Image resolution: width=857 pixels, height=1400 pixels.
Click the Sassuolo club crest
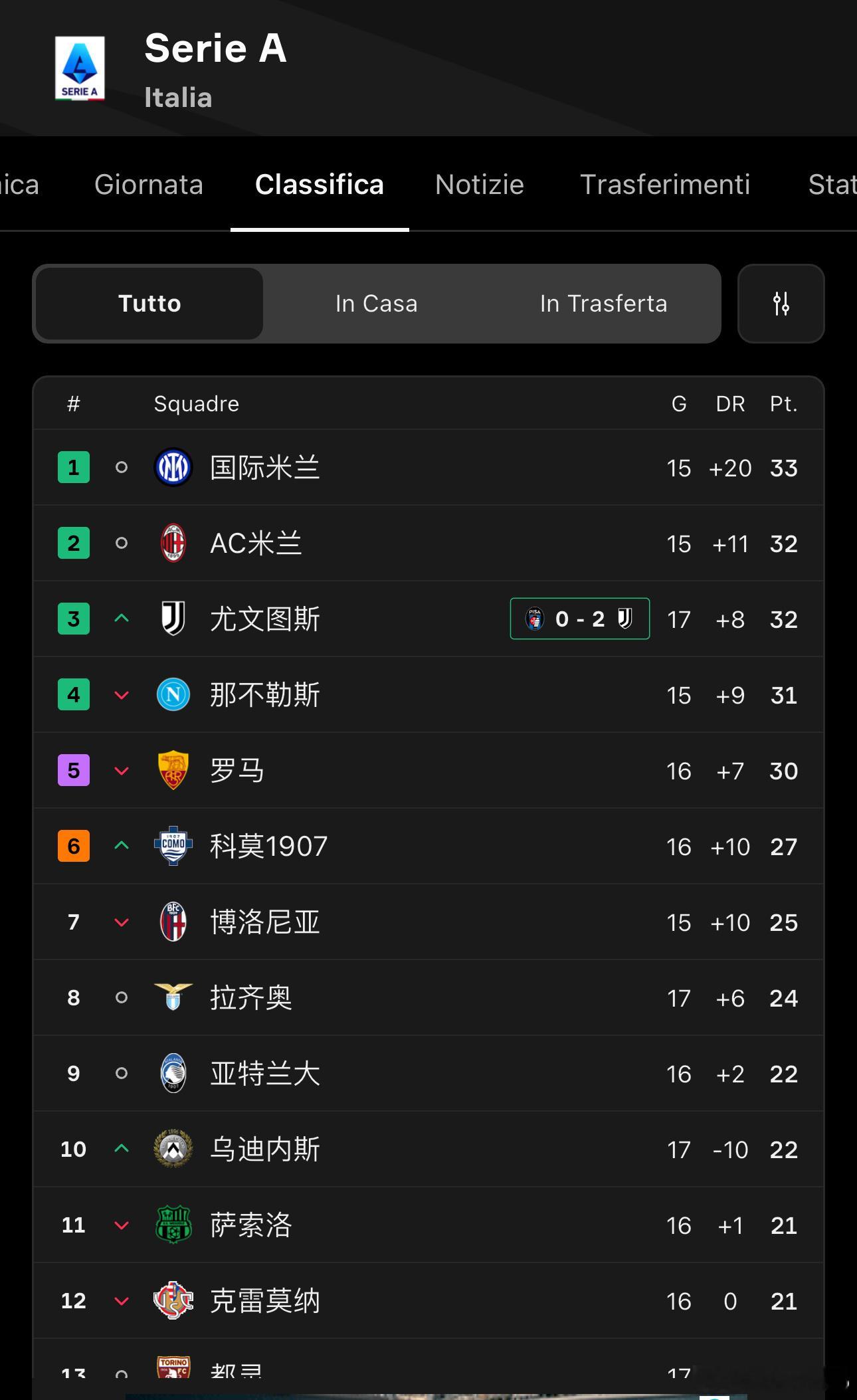[x=173, y=1225]
